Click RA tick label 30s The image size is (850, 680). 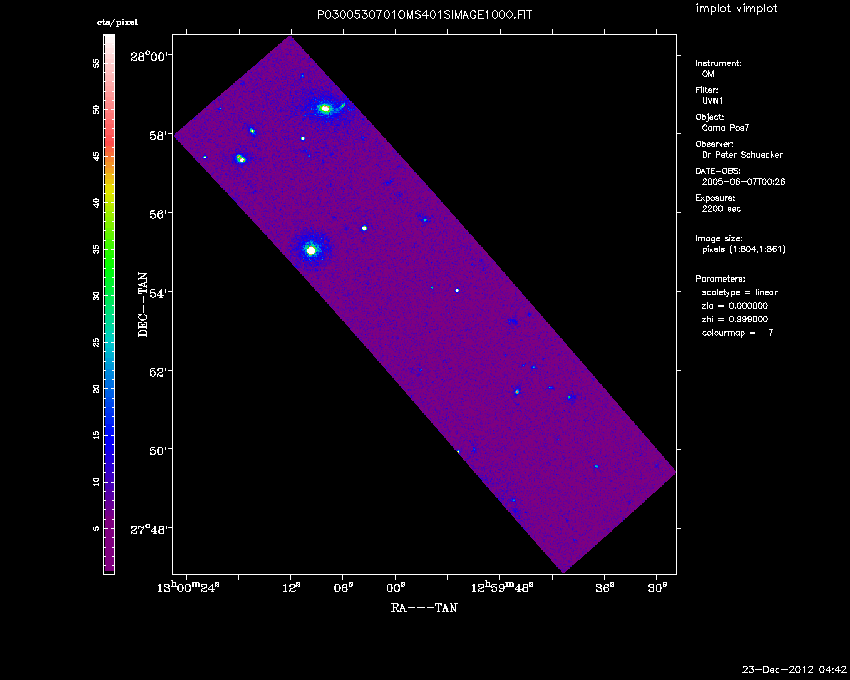(x=658, y=587)
